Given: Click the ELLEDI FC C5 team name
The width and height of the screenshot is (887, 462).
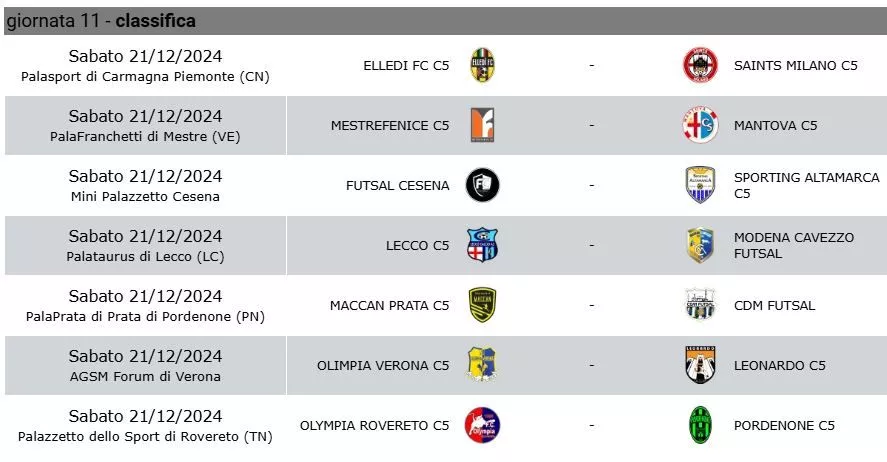Looking at the screenshot, I should [x=406, y=66].
